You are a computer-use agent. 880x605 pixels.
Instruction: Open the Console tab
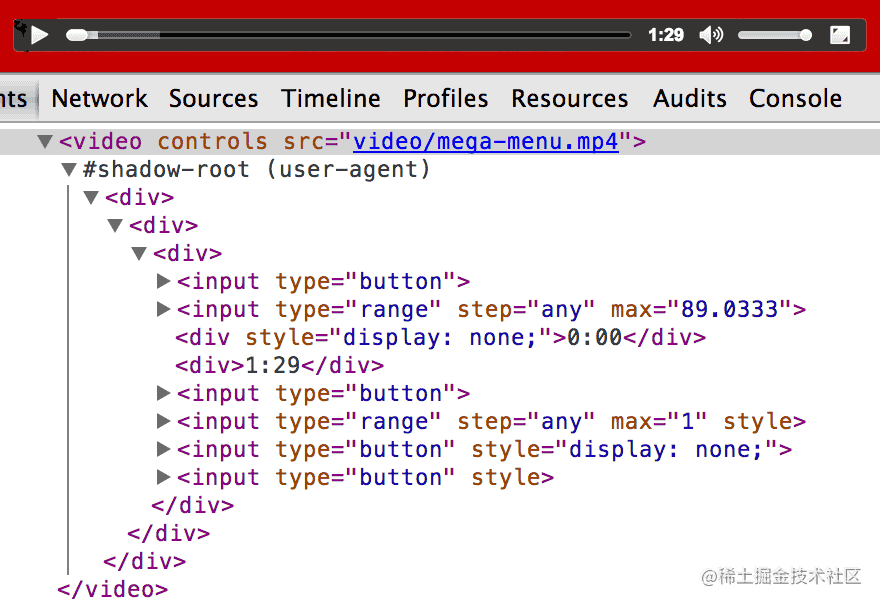[x=795, y=98]
